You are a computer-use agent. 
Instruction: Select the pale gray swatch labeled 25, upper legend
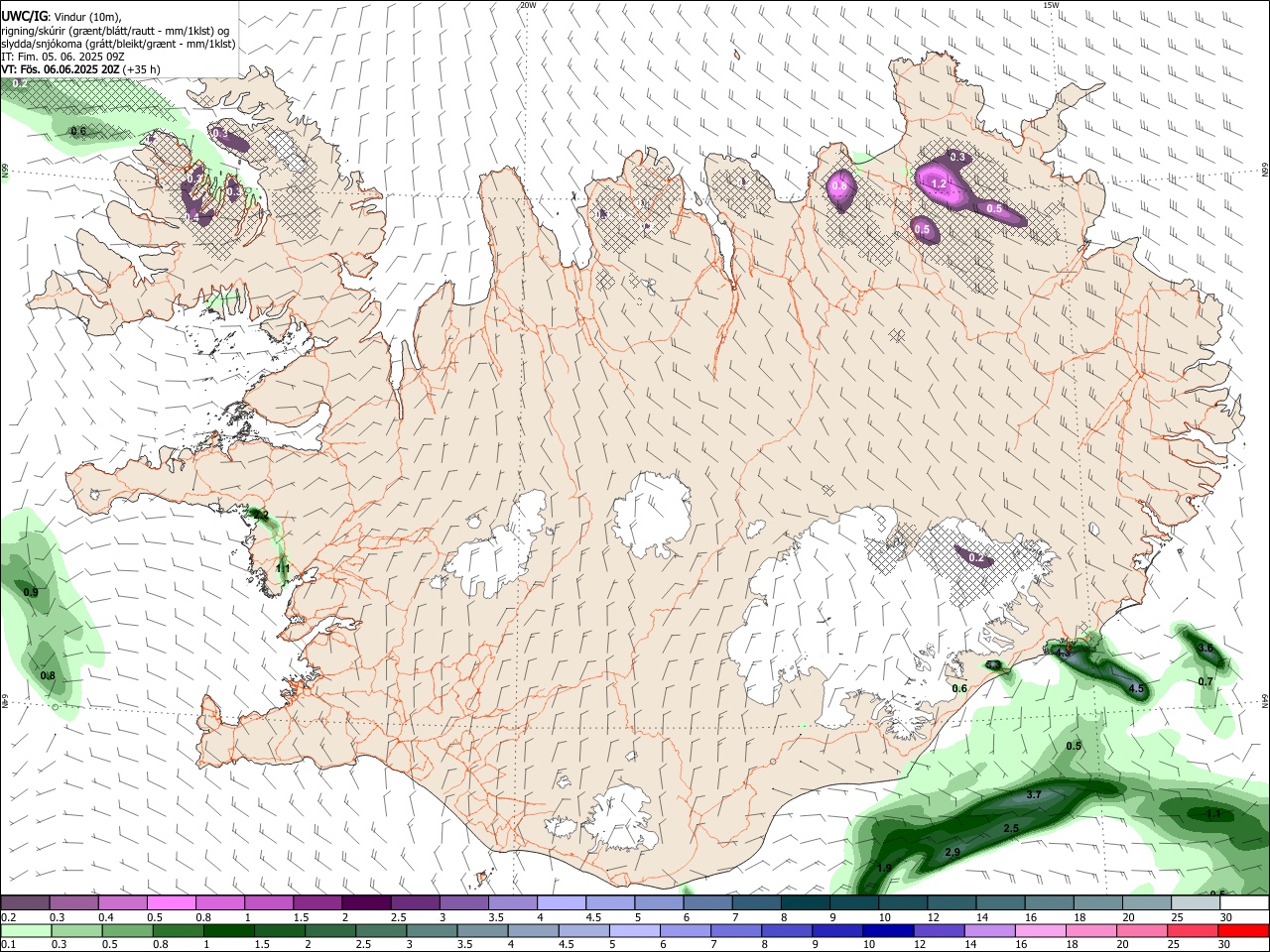pyautogui.click(x=1195, y=902)
